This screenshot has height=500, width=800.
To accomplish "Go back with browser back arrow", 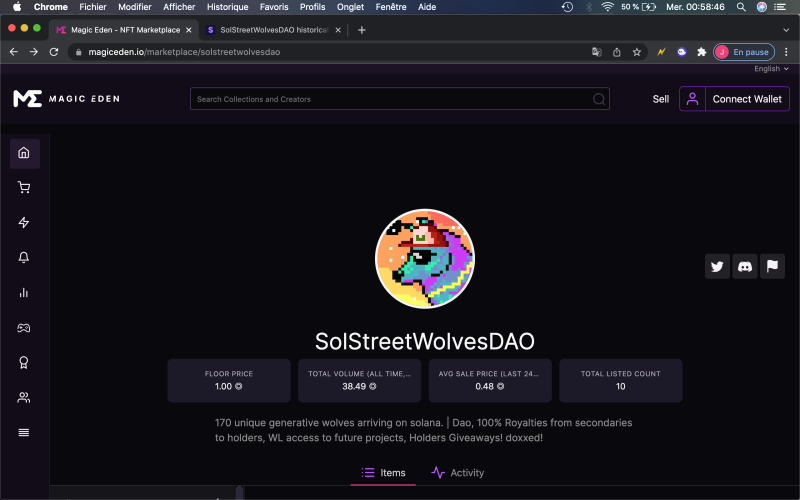I will 14,52.
